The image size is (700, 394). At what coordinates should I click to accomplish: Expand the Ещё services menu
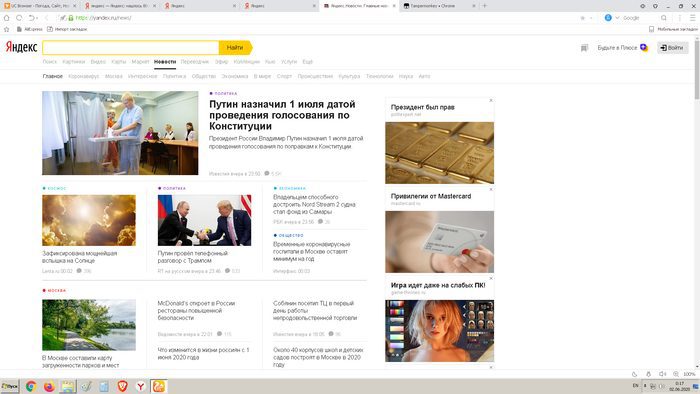pyautogui.click(x=308, y=62)
